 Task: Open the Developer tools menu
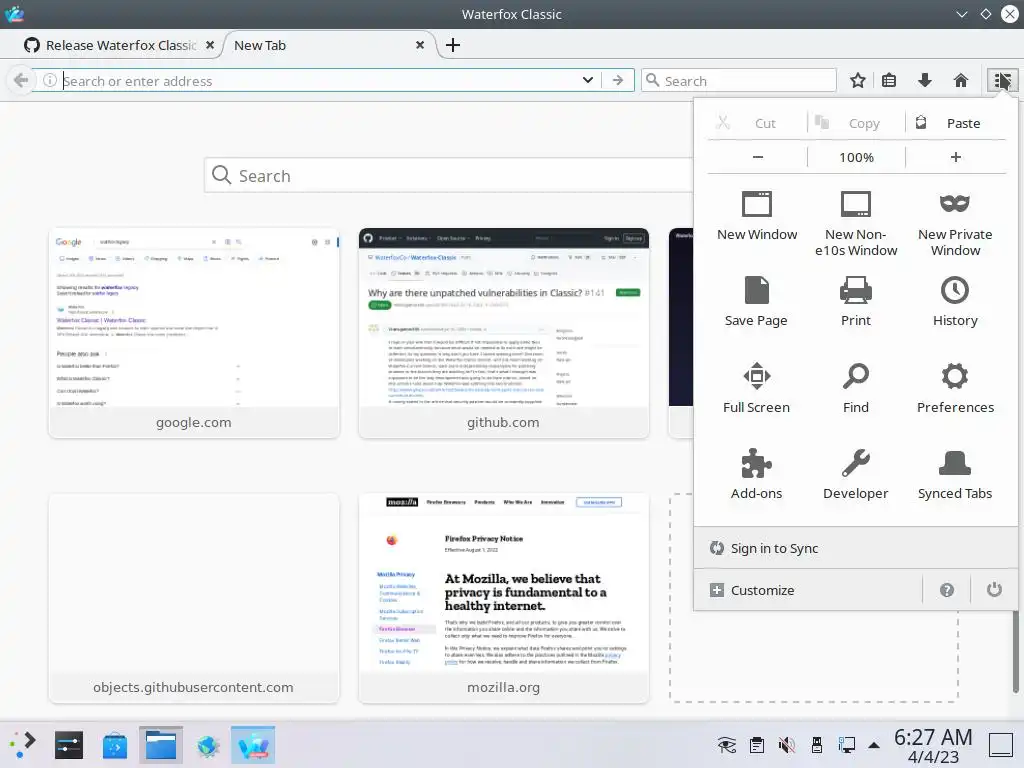point(856,475)
